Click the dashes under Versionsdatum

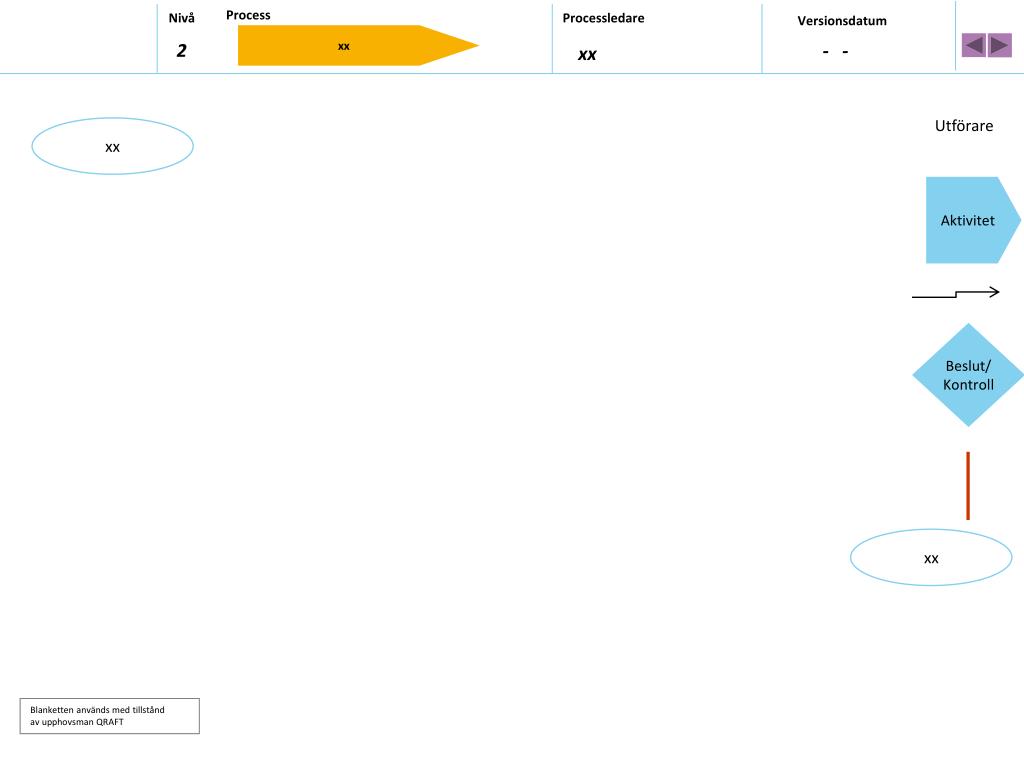coord(835,51)
